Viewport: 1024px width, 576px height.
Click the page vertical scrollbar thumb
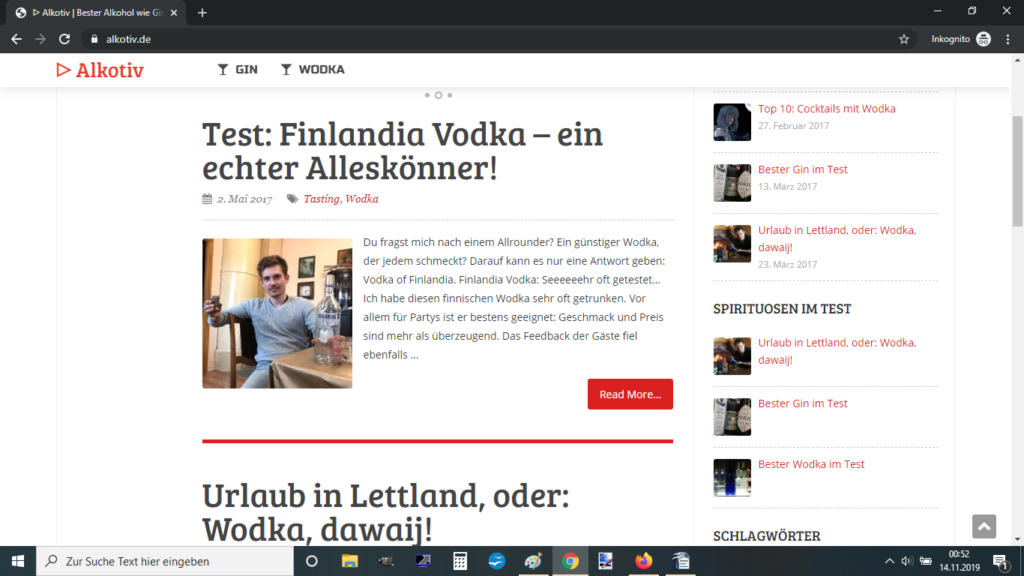coord(1017,171)
